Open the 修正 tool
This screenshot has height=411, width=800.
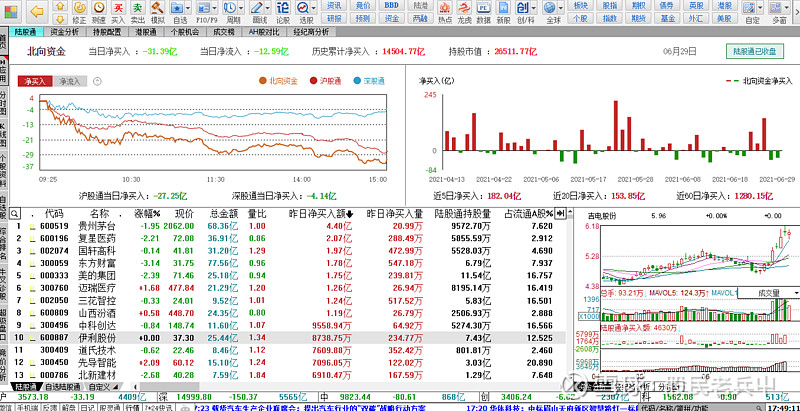pyautogui.click(x=80, y=12)
